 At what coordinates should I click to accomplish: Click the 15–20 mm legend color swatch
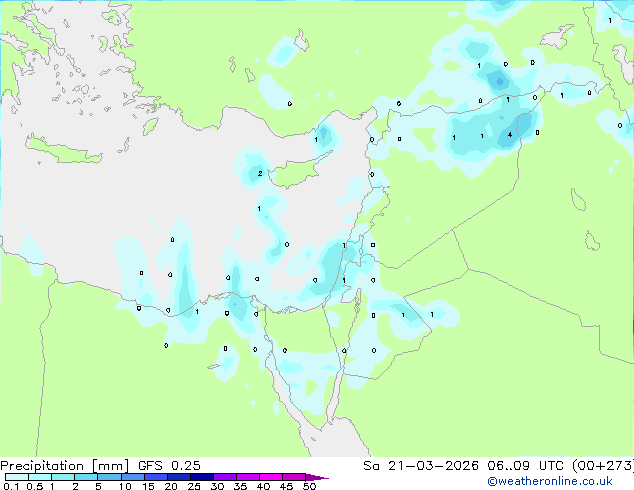[x=155, y=477]
